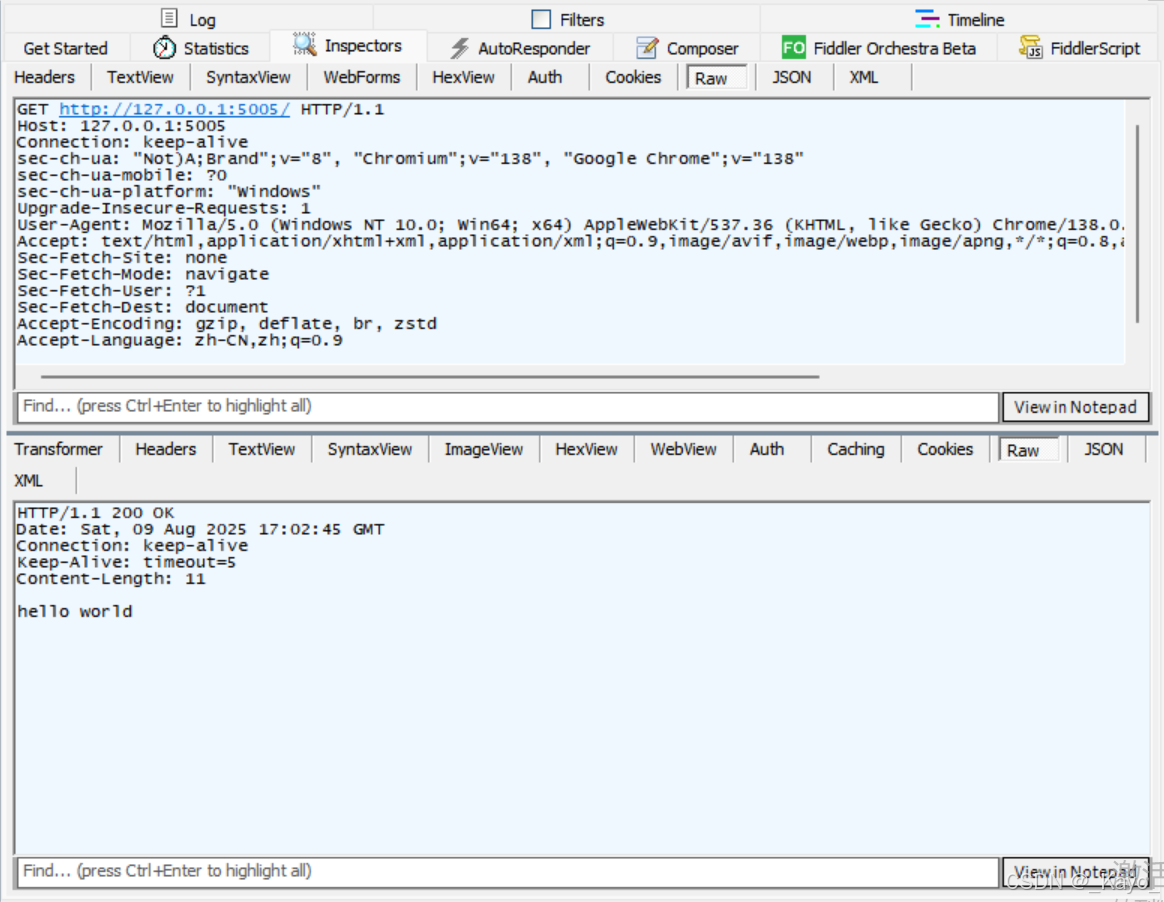Follow the http://127.0.0.1:5005/ link
The width and height of the screenshot is (1164, 902).
pos(174,109)
